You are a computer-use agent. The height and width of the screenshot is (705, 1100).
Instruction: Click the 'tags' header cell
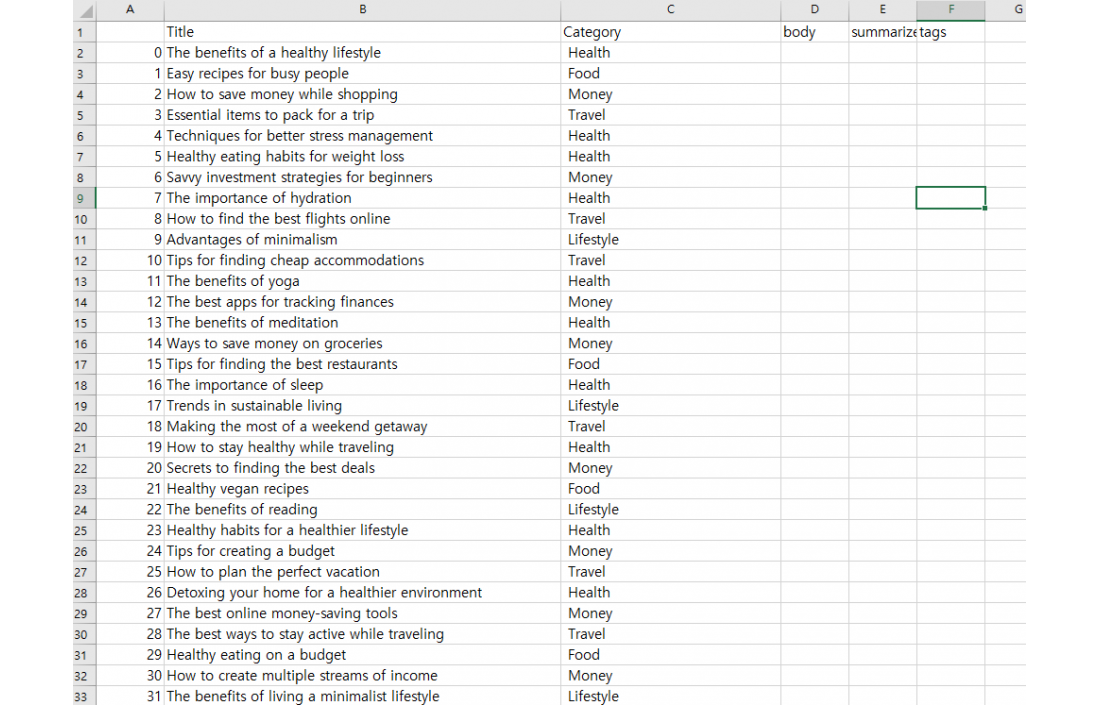(950, 32)
